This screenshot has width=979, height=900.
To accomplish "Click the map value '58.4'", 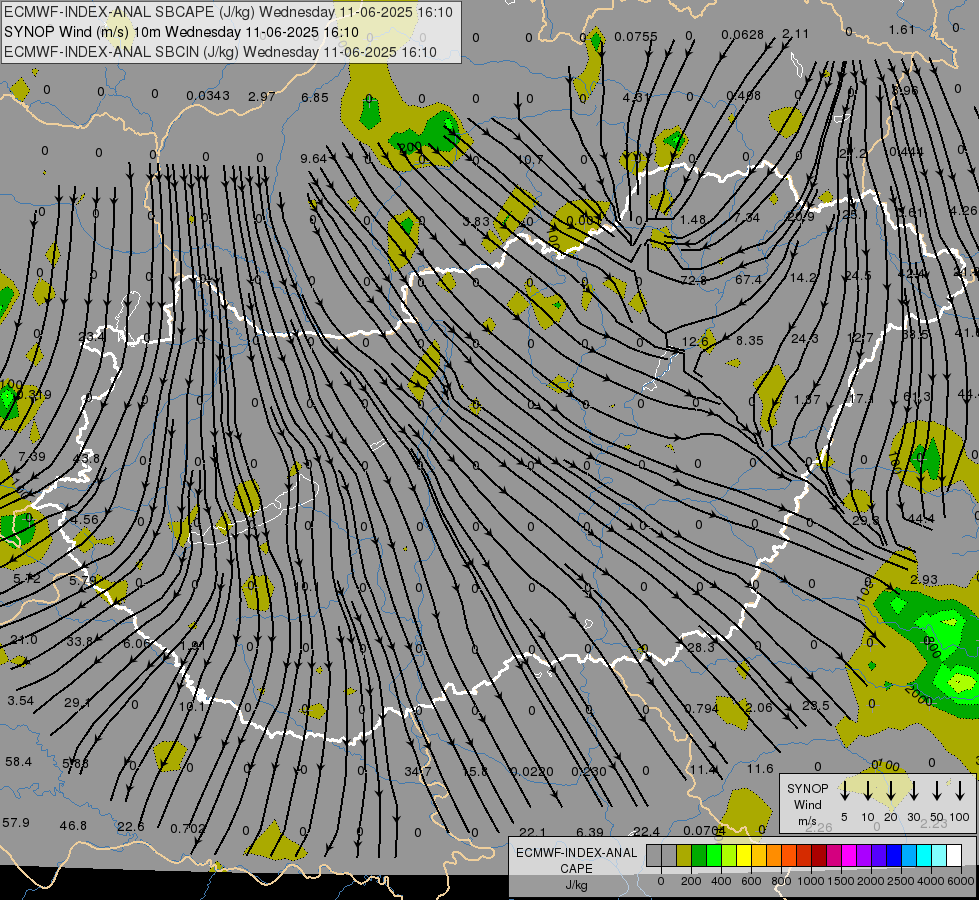I will pos(18,762).
